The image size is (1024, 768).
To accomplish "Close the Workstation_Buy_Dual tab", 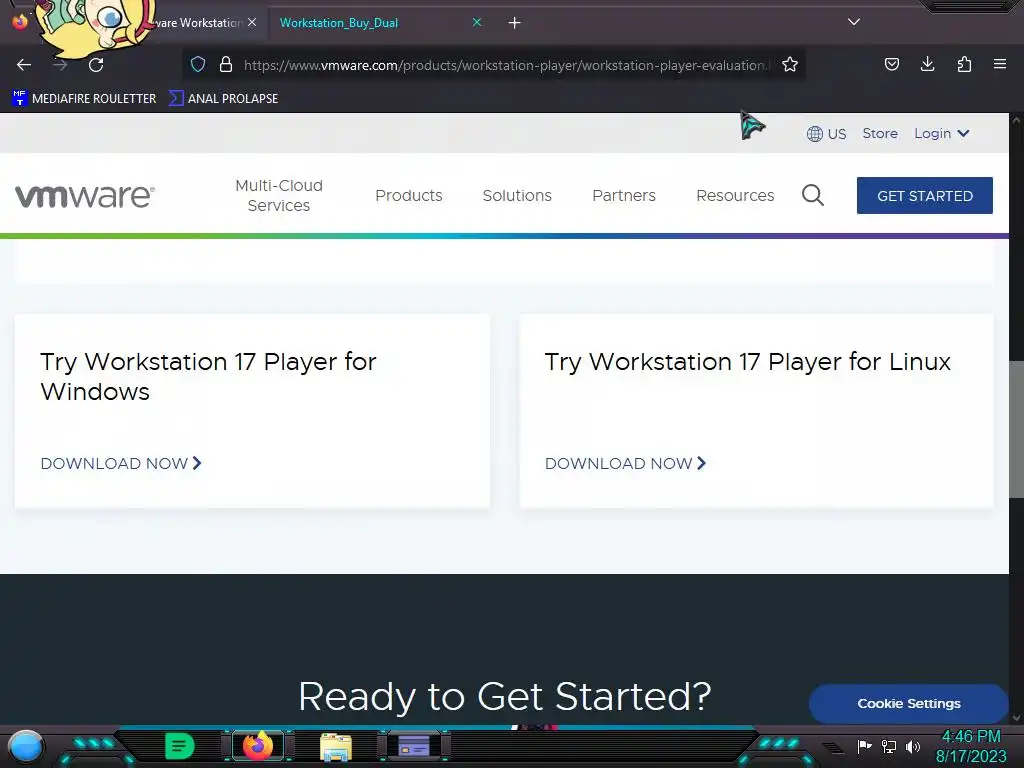I will pos(477,22).
